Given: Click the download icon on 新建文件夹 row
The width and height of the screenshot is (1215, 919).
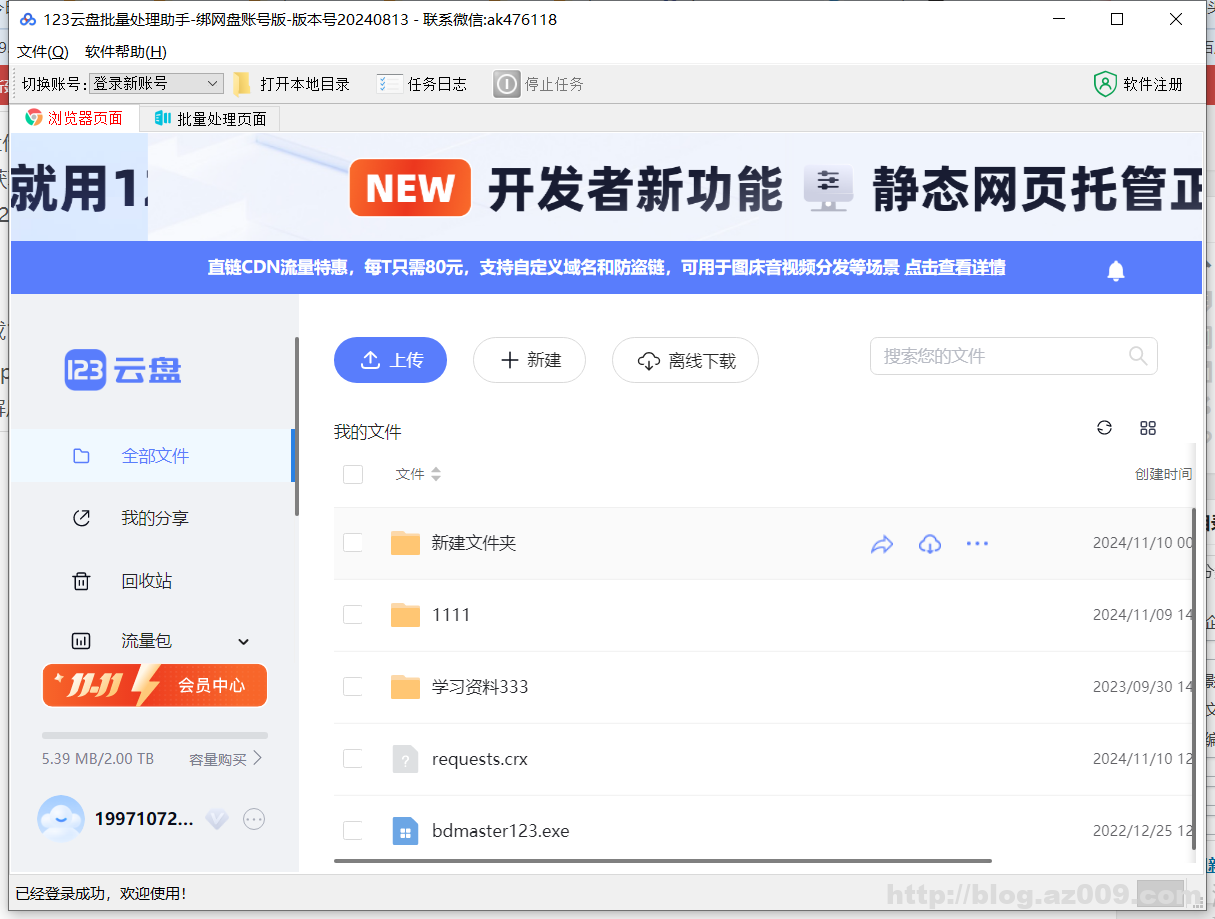Looking at the screenshot, I should (930, 544).
